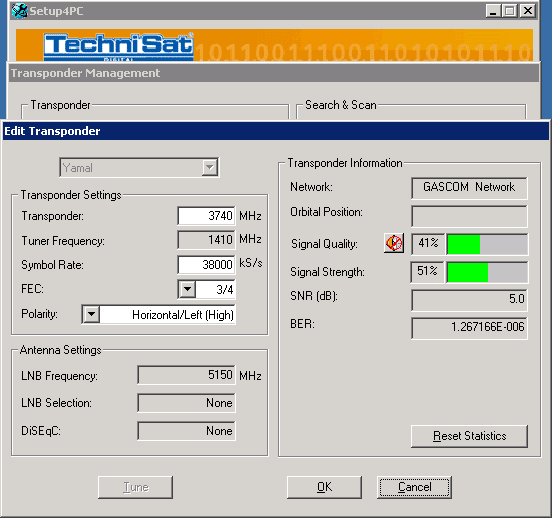Click the Signal Strength progress bar
The width and height of the screenshot is (552, 518).
[x=487, y=272]
